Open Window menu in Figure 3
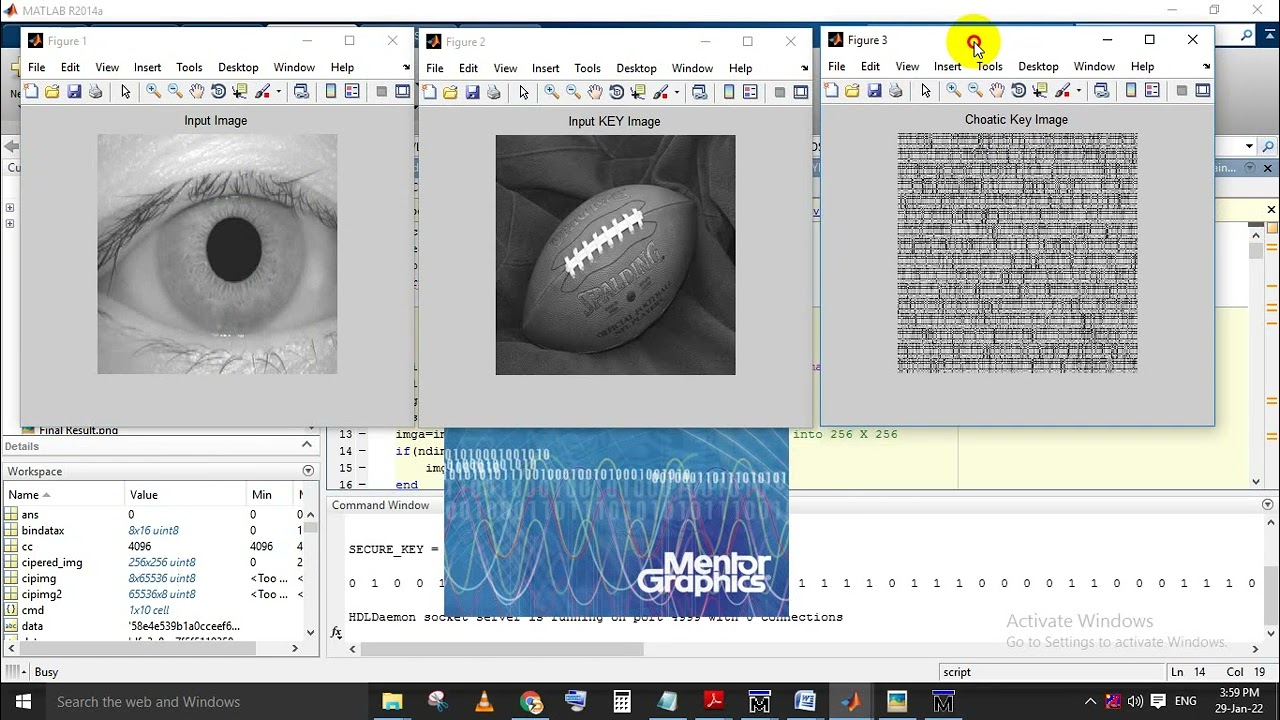 1094,66
